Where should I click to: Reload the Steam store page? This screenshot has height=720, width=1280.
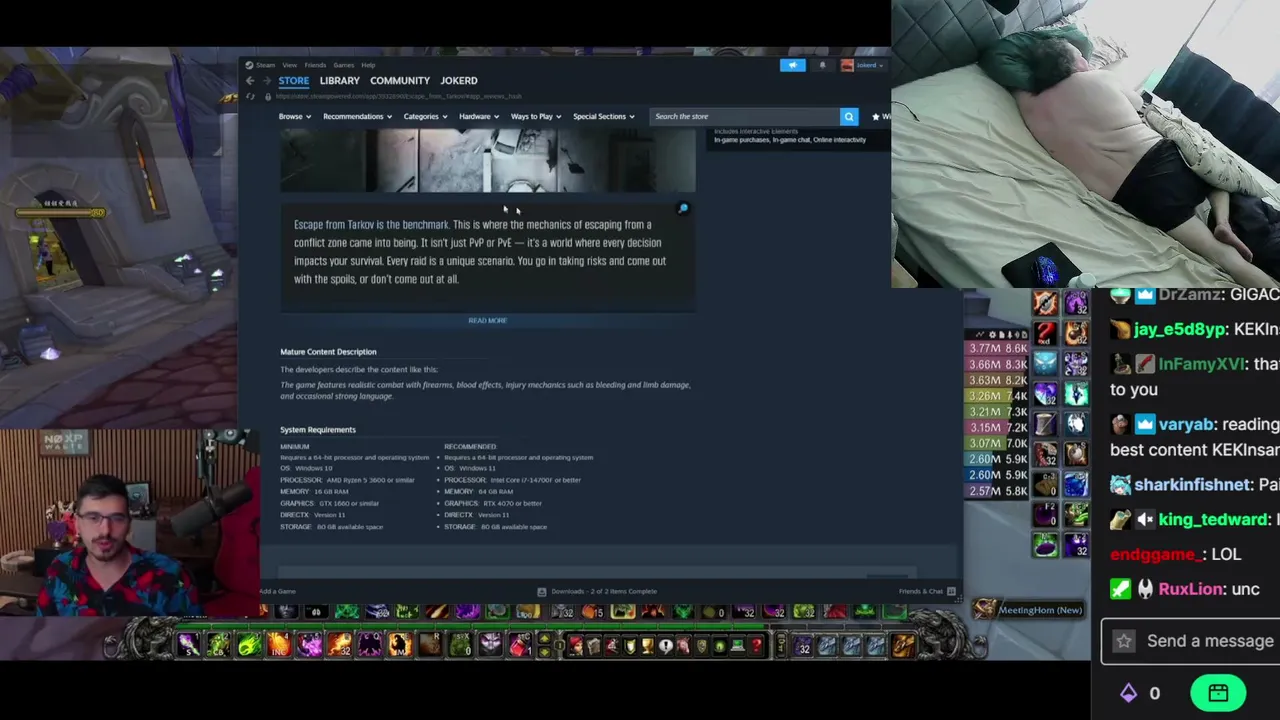click(x=251, y=96)
